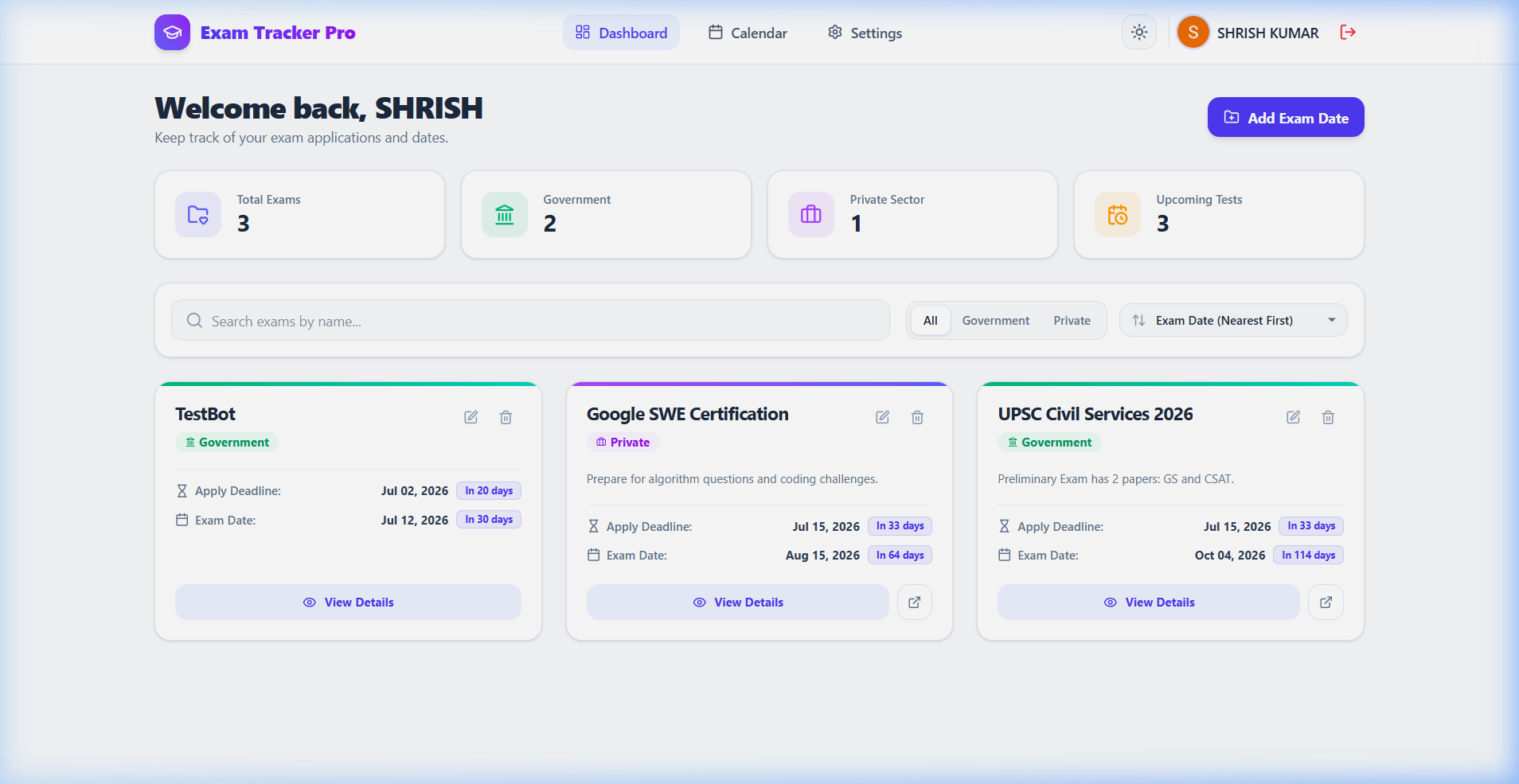
Task: Click the 'Oct 04, 2026' exam date
Action: [x=1230, y=556]
